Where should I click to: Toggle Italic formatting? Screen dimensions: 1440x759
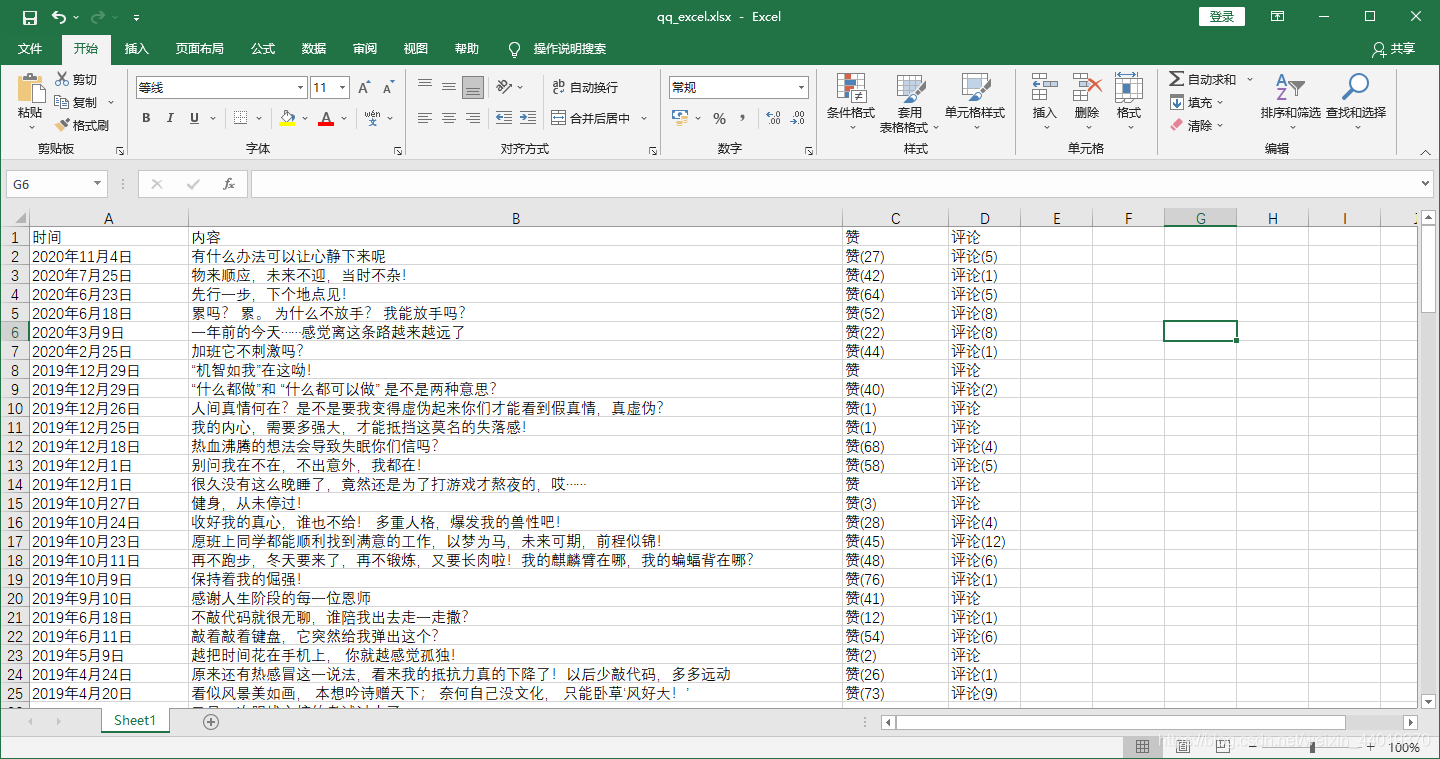(170, 118)
